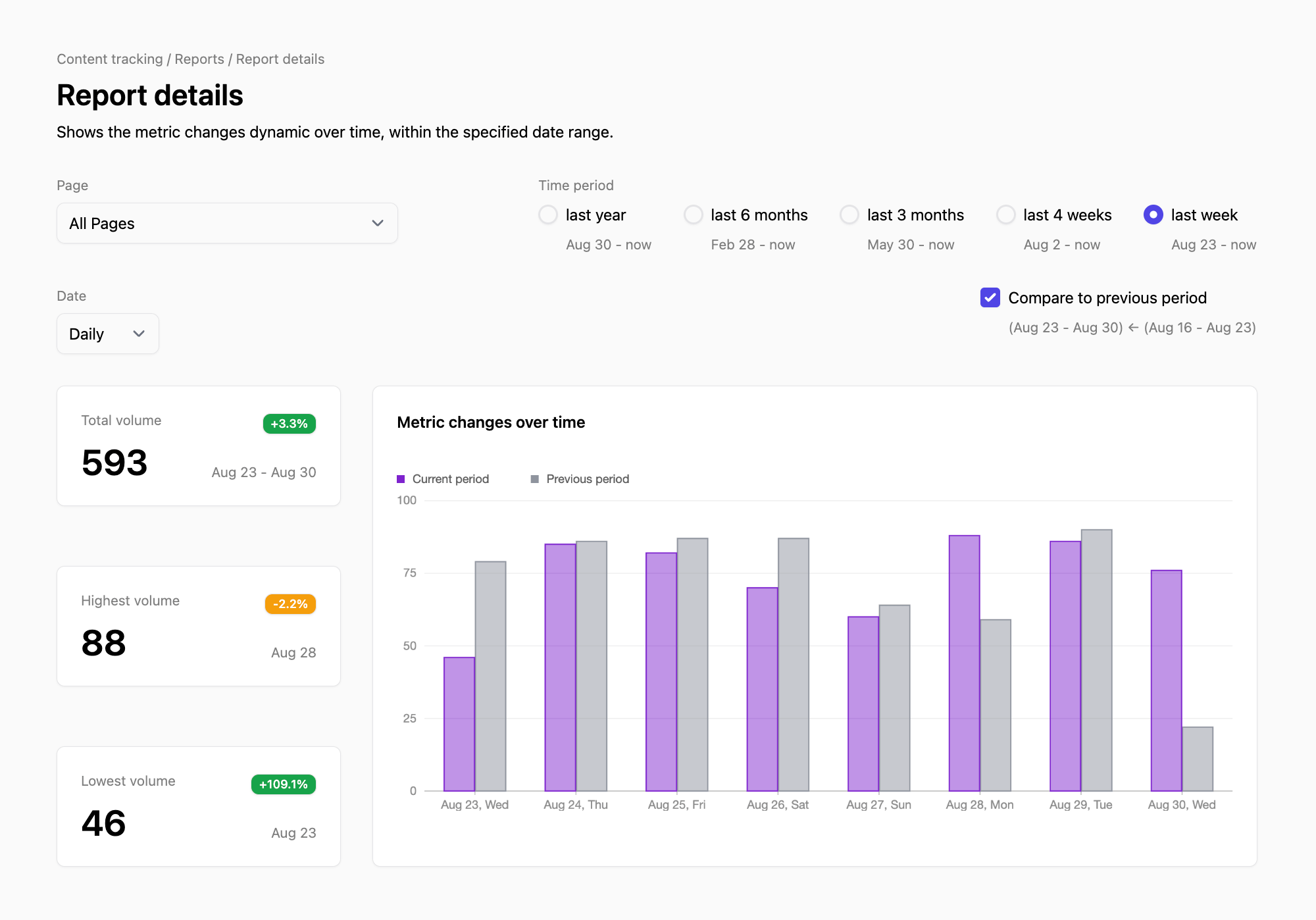Uncheck Compare to previous period checkbox

coord(990,298)
